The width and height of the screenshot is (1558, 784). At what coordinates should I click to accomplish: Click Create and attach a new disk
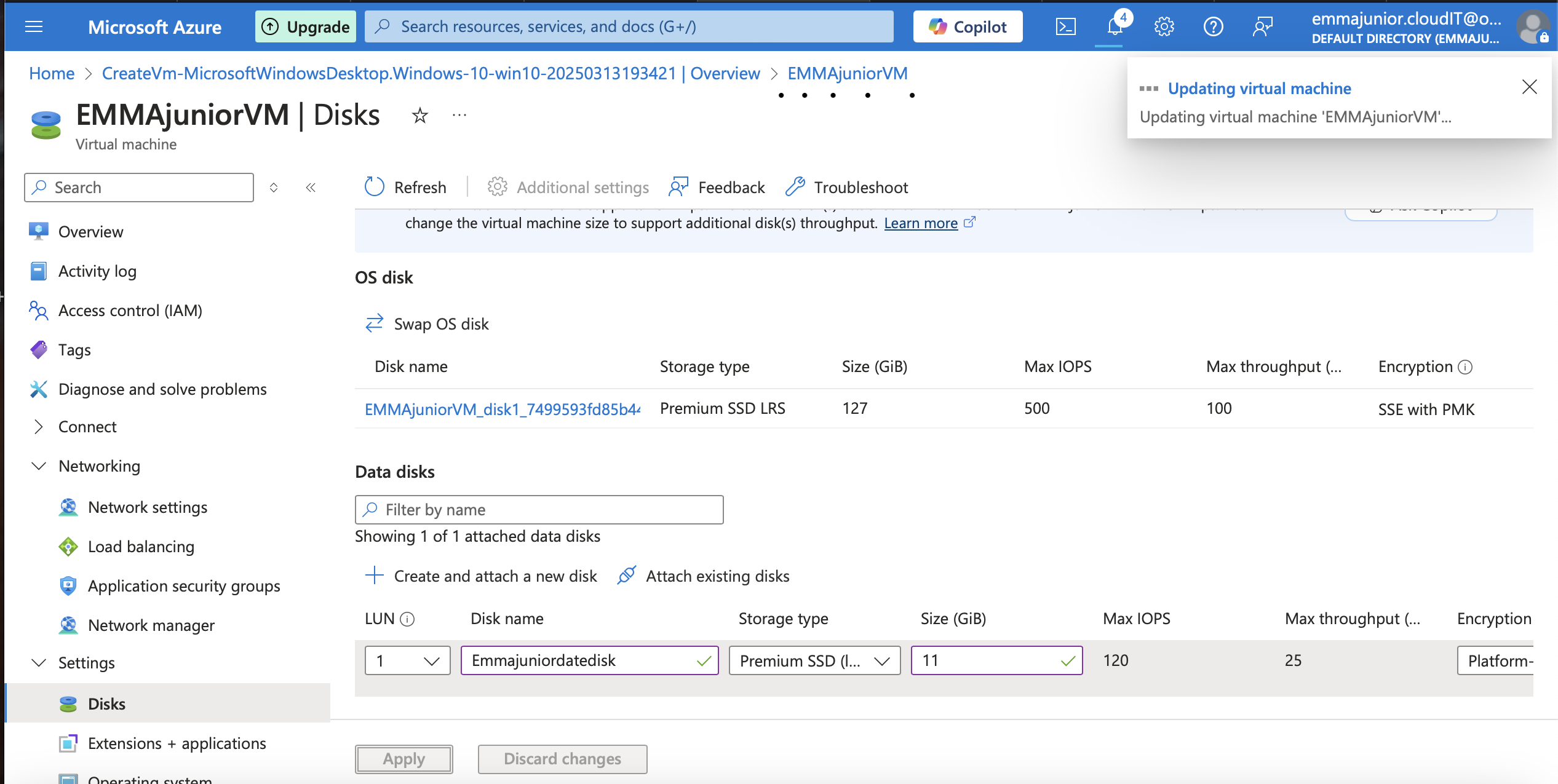tap(481, 576)
